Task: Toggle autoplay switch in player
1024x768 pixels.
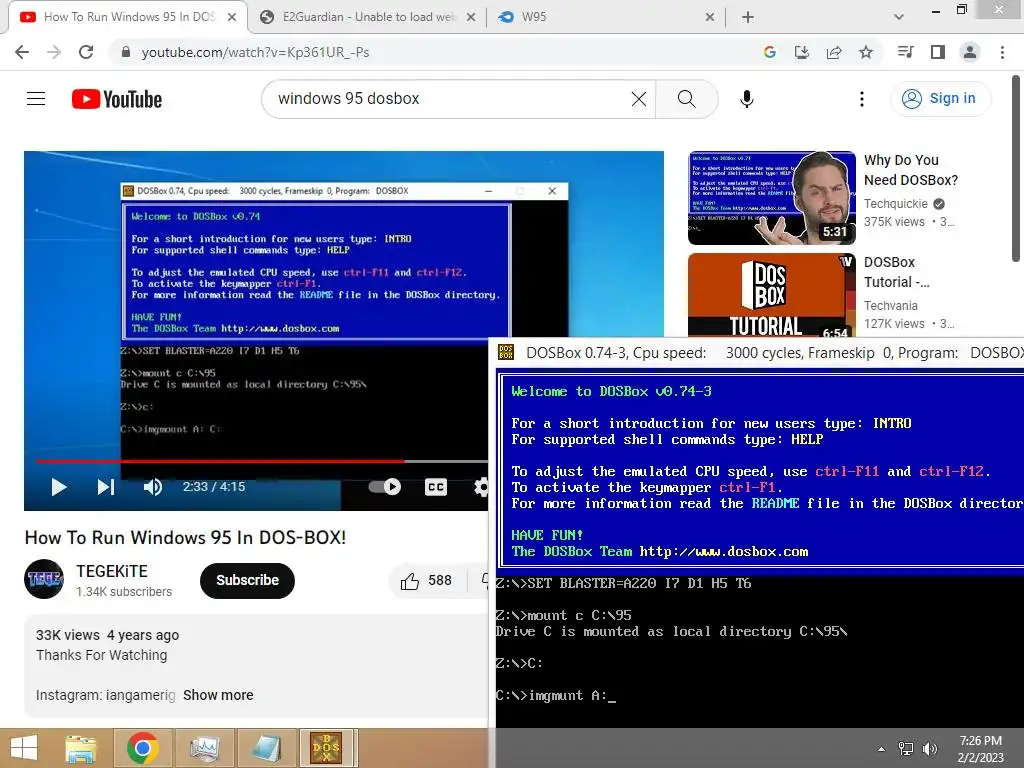Action: [385, 487]
